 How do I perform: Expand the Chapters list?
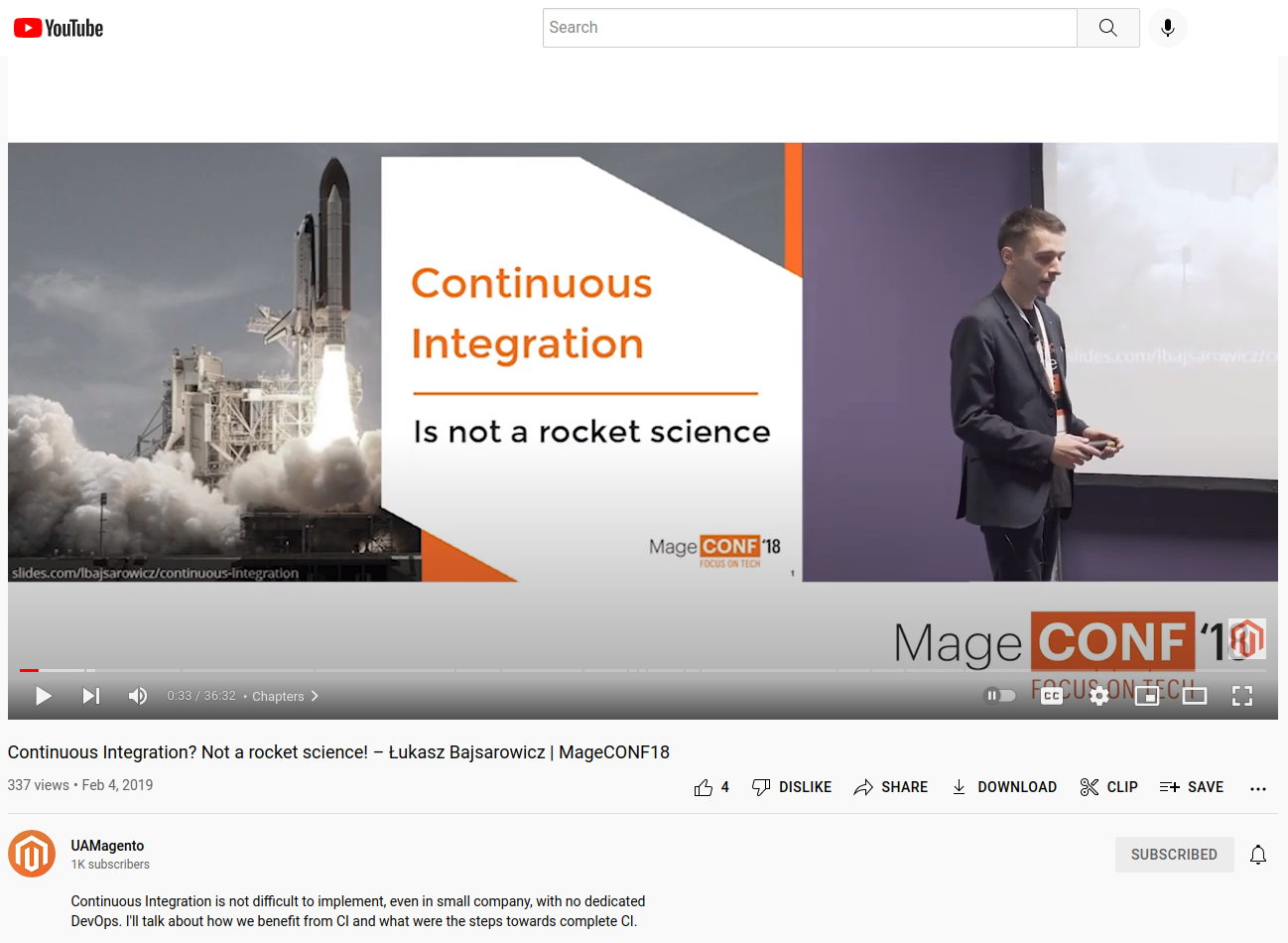[285, 696]
